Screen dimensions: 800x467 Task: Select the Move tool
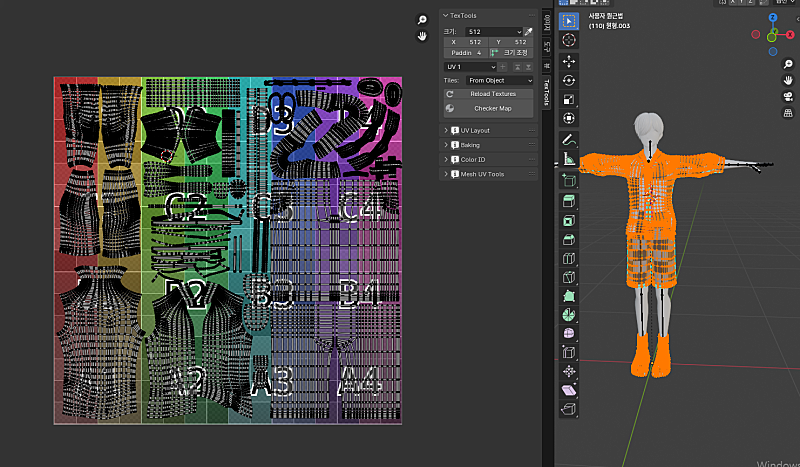coord(569,62)
